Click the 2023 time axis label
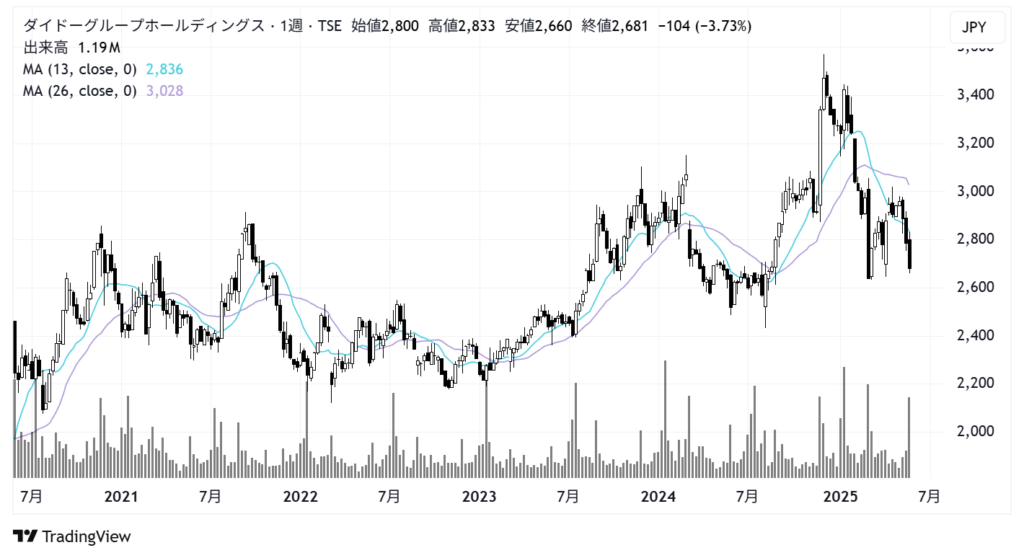1024x558 pixels. (x=479, y=497)
